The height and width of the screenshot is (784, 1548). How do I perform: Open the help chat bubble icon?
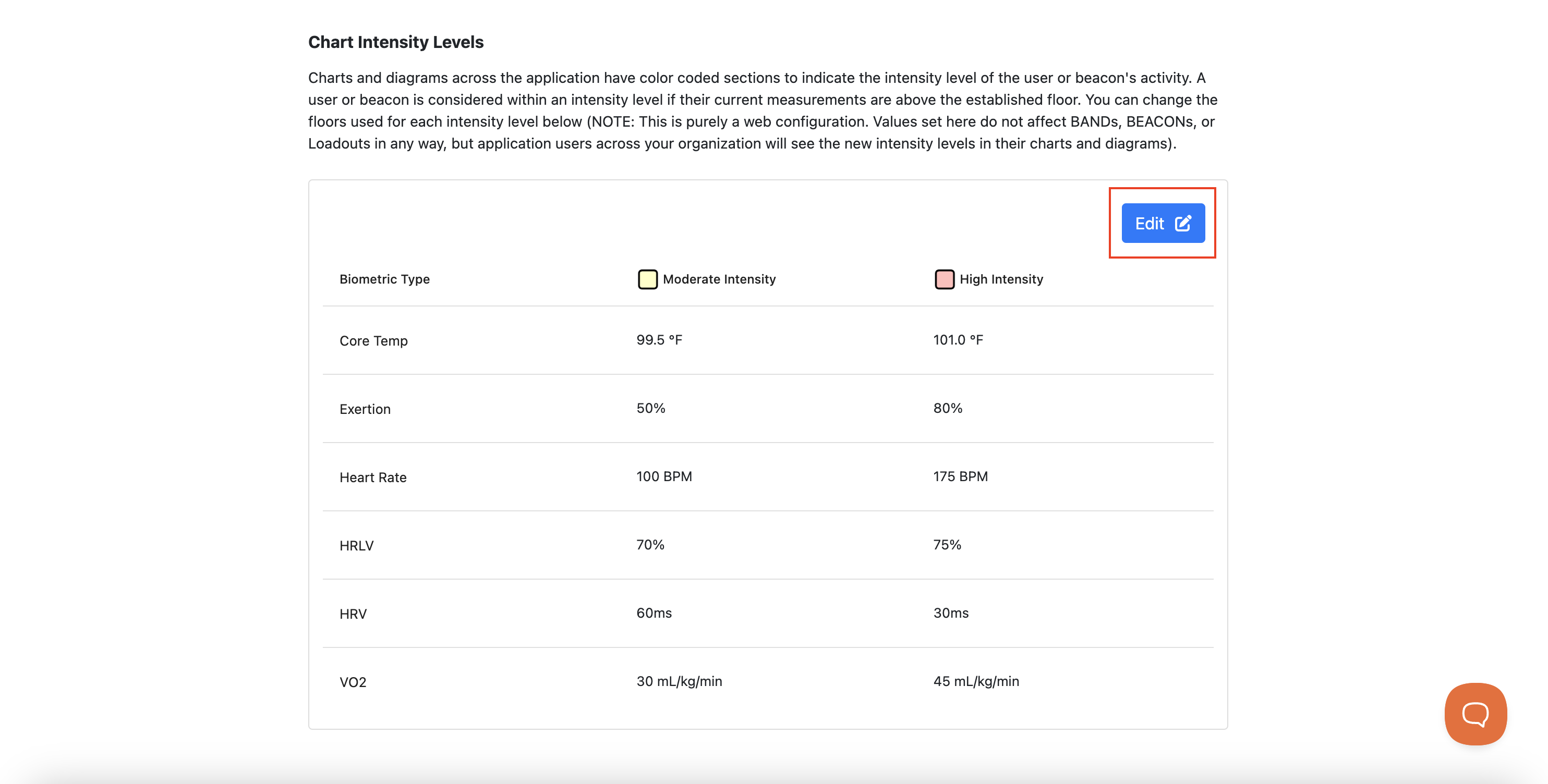pos(1476,713)
